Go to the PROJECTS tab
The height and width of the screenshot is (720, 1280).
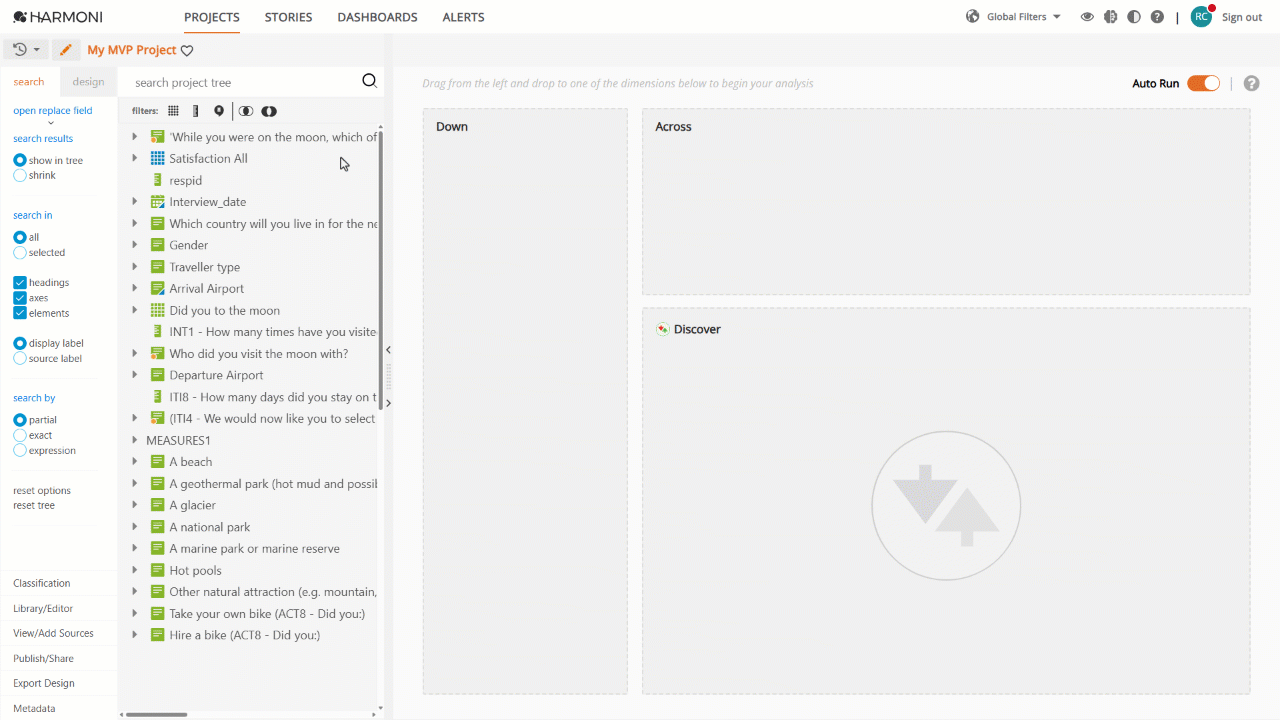click(212, 17)
